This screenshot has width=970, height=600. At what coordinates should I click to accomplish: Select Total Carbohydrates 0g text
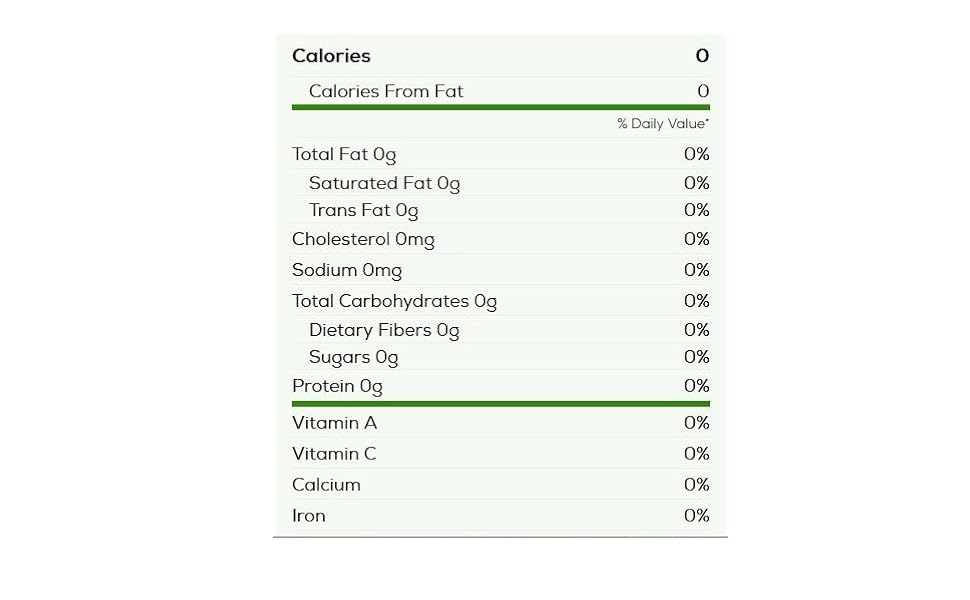(x=394, y=302)
